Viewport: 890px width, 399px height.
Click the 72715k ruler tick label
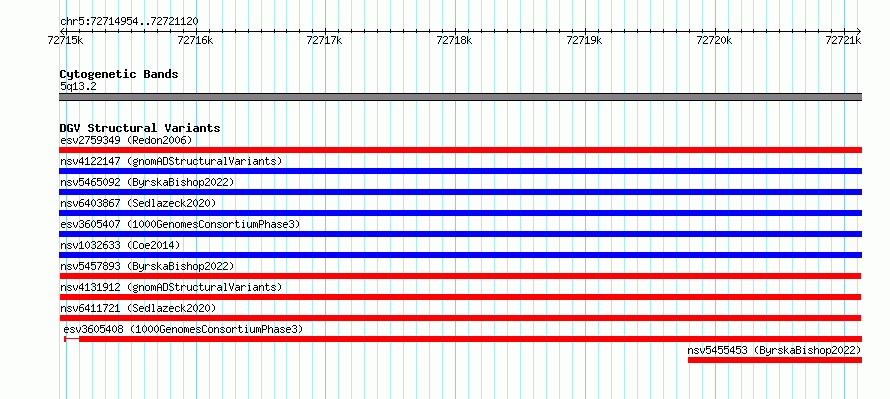pyautogui.click(x=66, y=40)
